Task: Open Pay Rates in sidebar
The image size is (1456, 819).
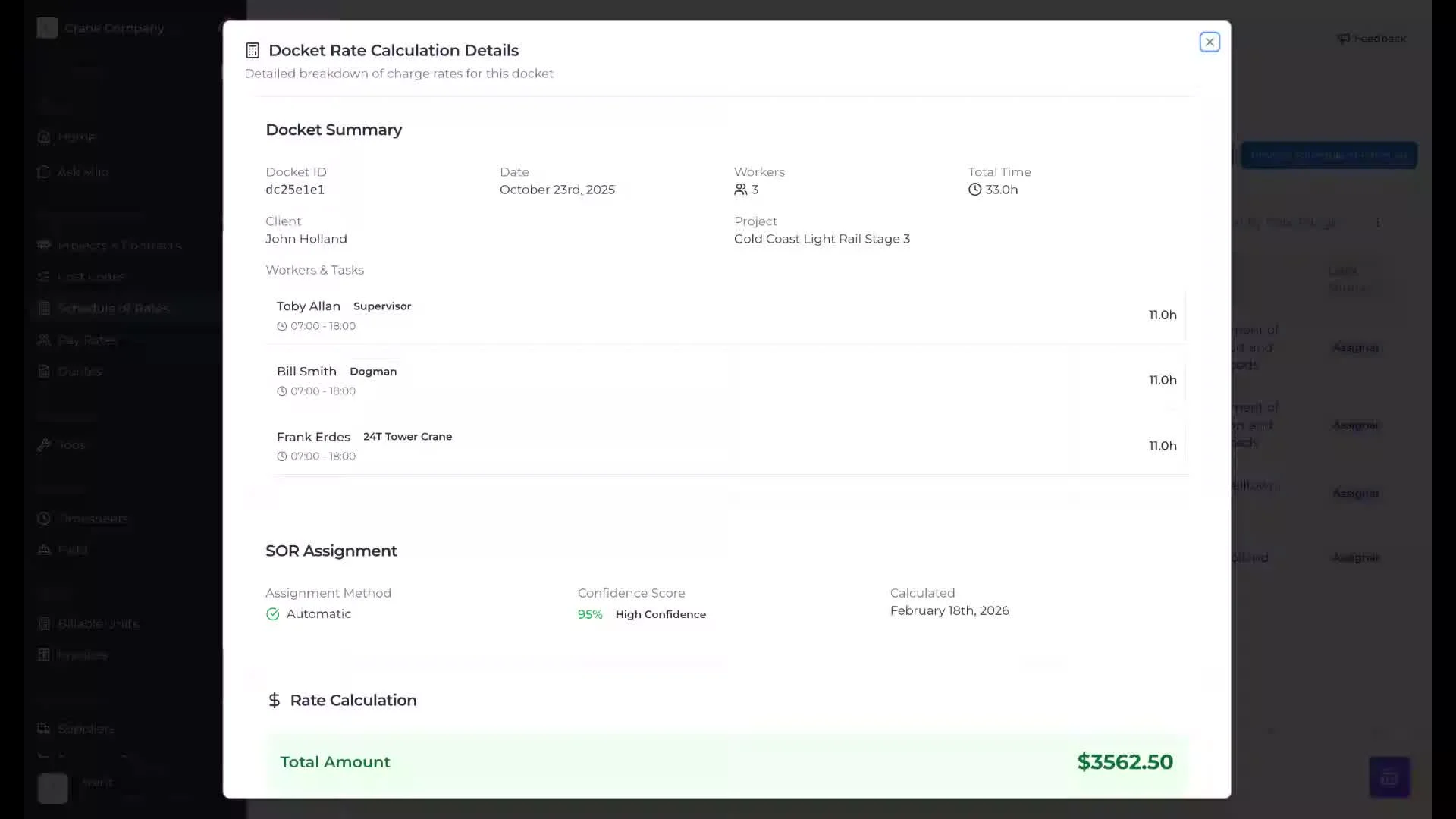Action: tap(87, 340)
